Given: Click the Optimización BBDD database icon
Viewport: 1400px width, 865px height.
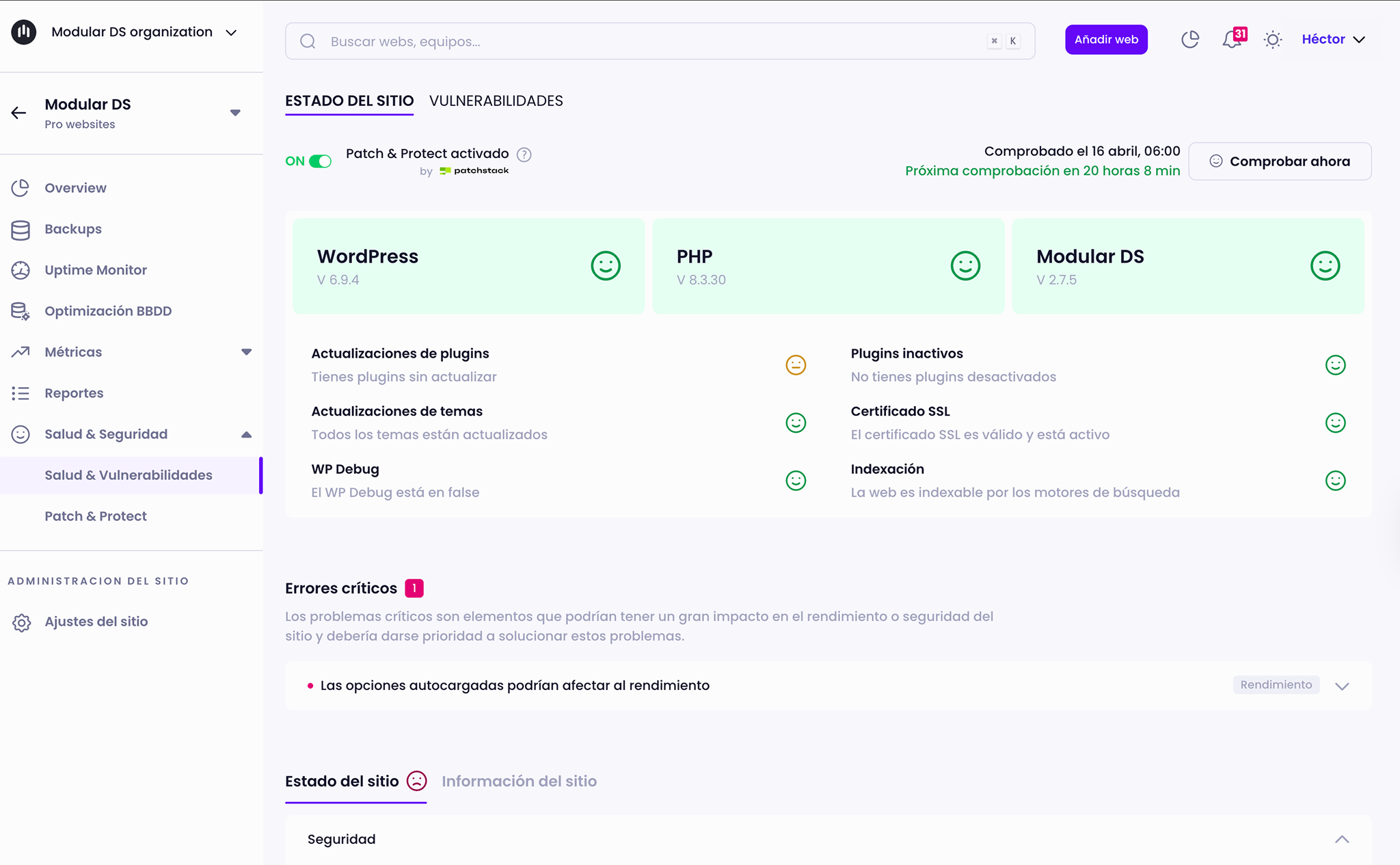Looking at the screenshot, I should 21,311.
